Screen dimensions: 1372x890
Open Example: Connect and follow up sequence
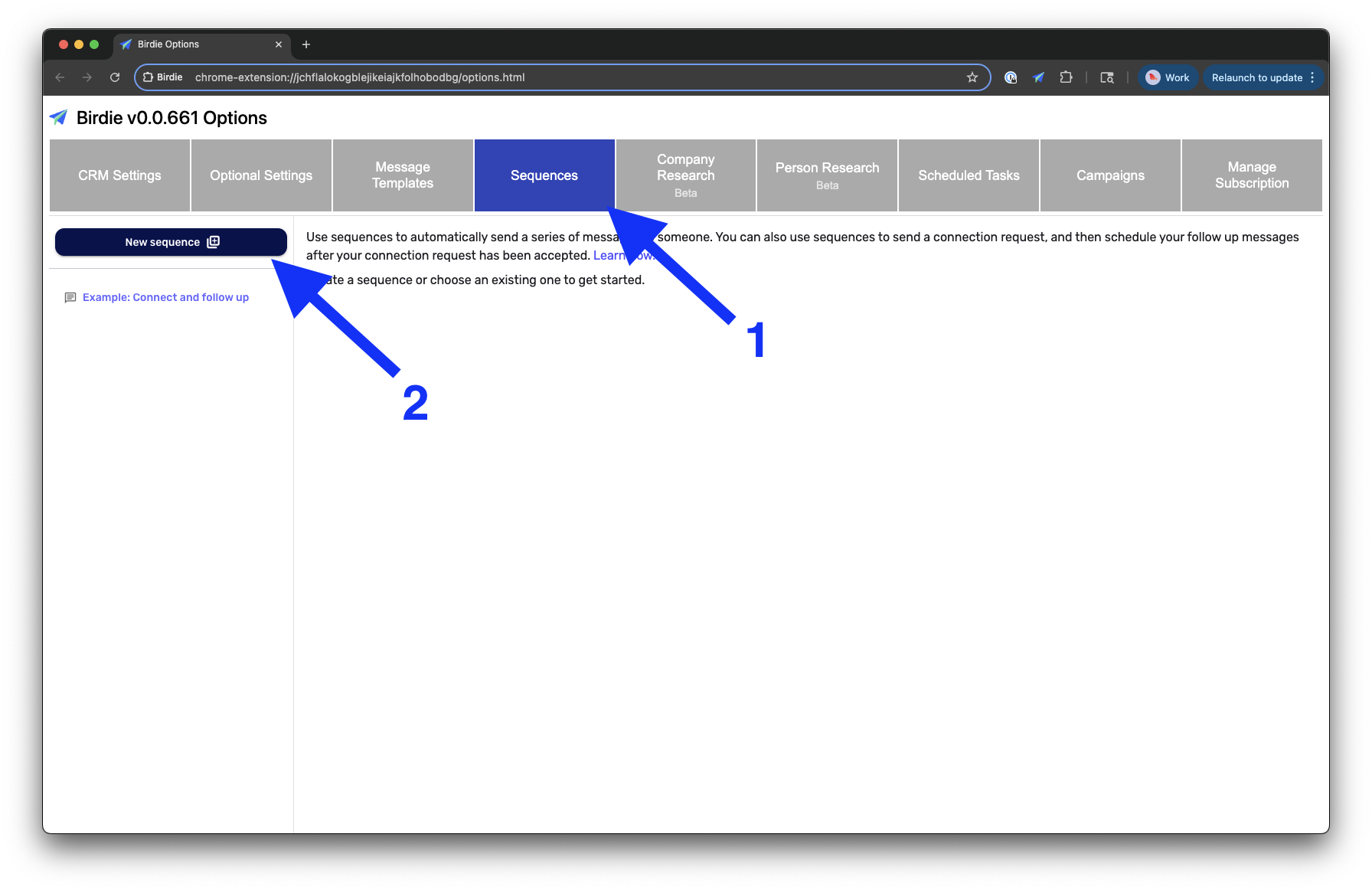165,297
